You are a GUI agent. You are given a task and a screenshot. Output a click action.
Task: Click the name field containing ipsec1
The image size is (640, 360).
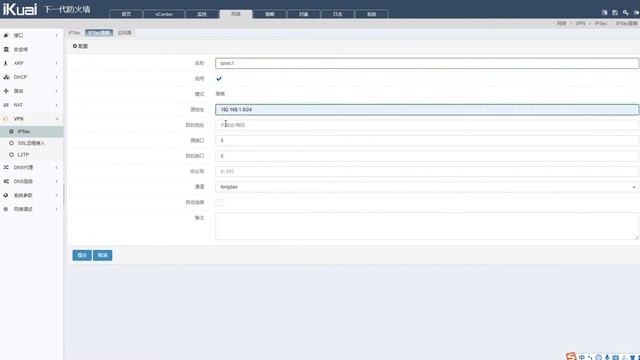click(427, 63)
